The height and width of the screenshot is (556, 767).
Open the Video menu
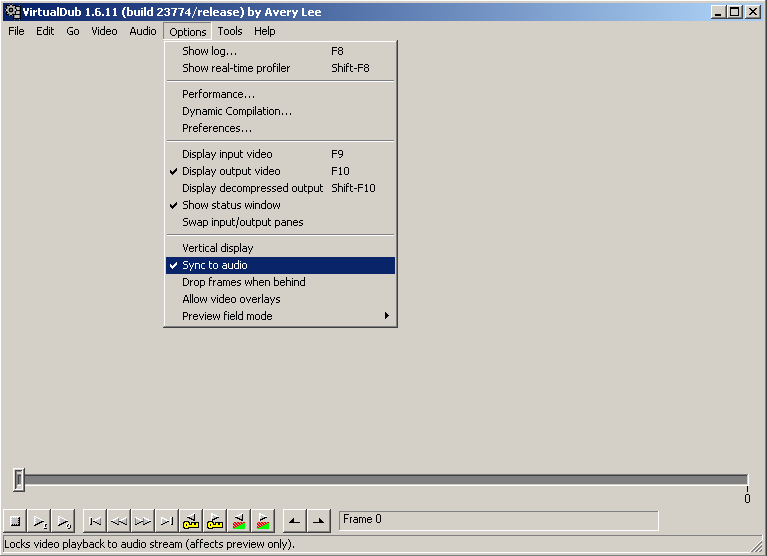click(104, 31)
